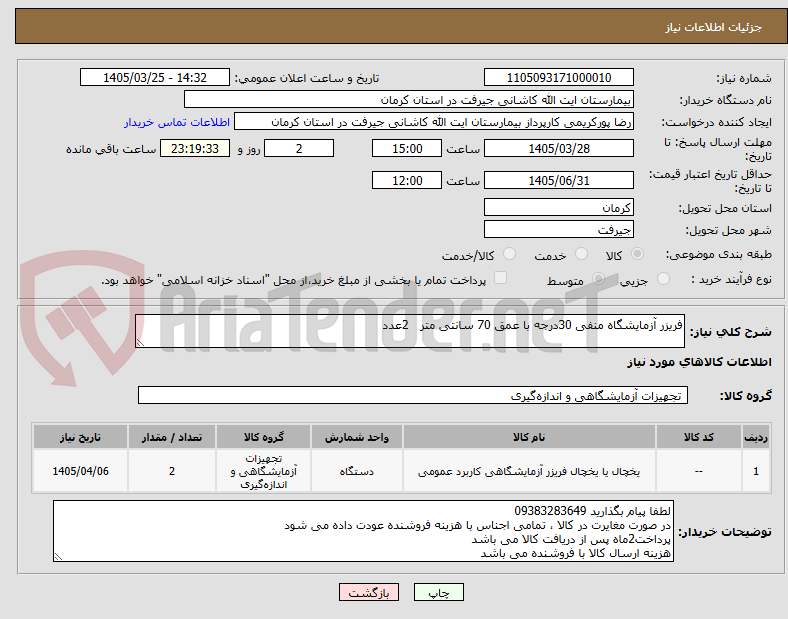Click the announcement date field 1405/03/25 - 14:32
This screenshot has height=619, width=788.
(155, 78)
